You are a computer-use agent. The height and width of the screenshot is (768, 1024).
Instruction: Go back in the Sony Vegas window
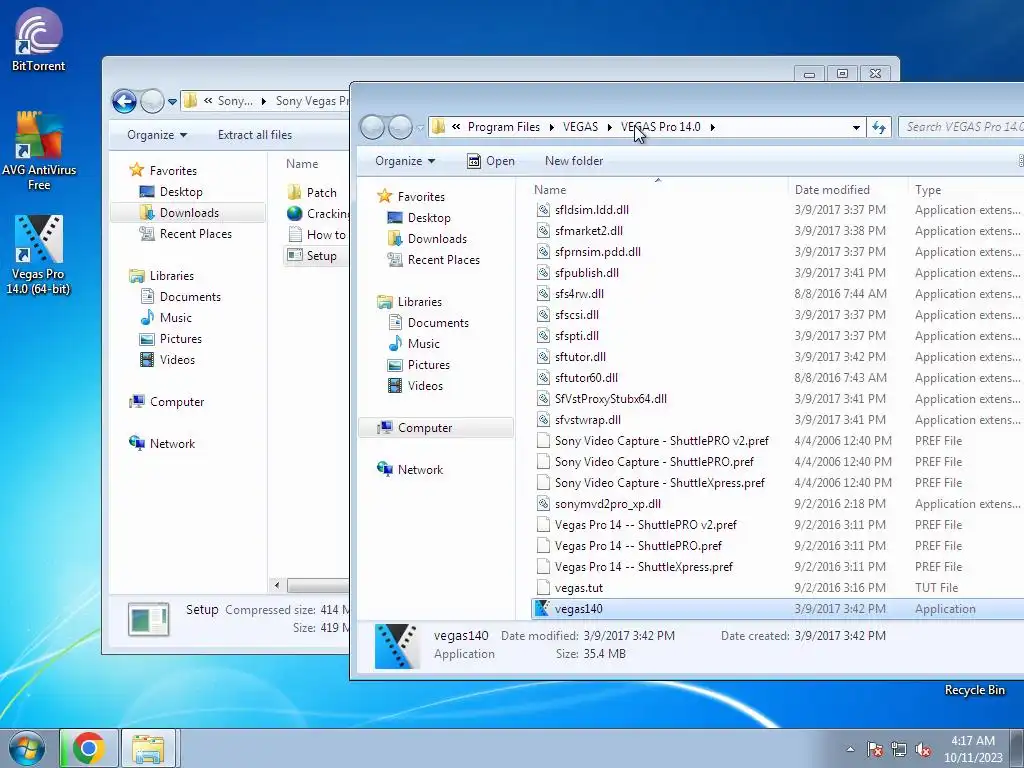(x=124, y=101)
